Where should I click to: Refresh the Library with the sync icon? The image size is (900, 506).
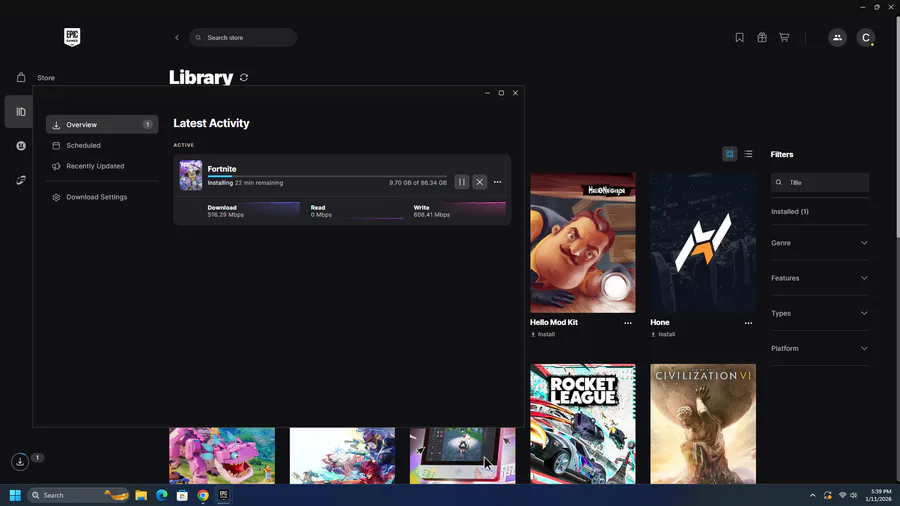(244, 77)
